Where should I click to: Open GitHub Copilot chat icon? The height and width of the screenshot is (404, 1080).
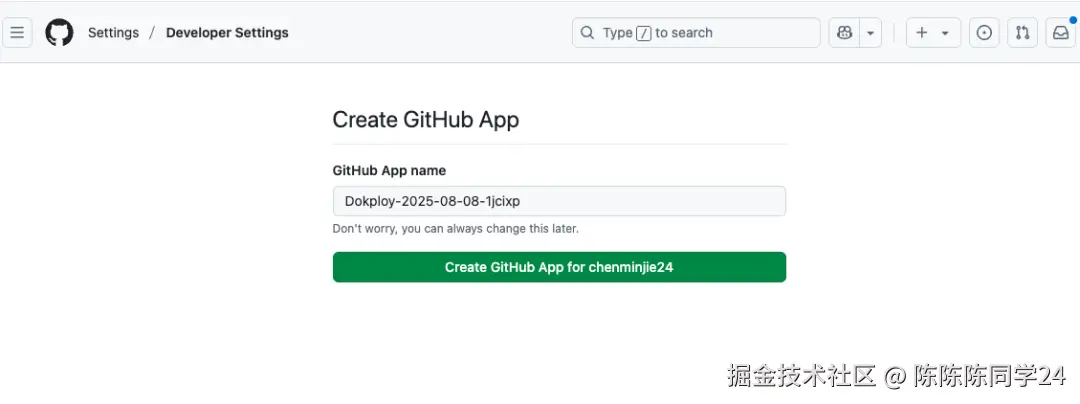[844, 33]
